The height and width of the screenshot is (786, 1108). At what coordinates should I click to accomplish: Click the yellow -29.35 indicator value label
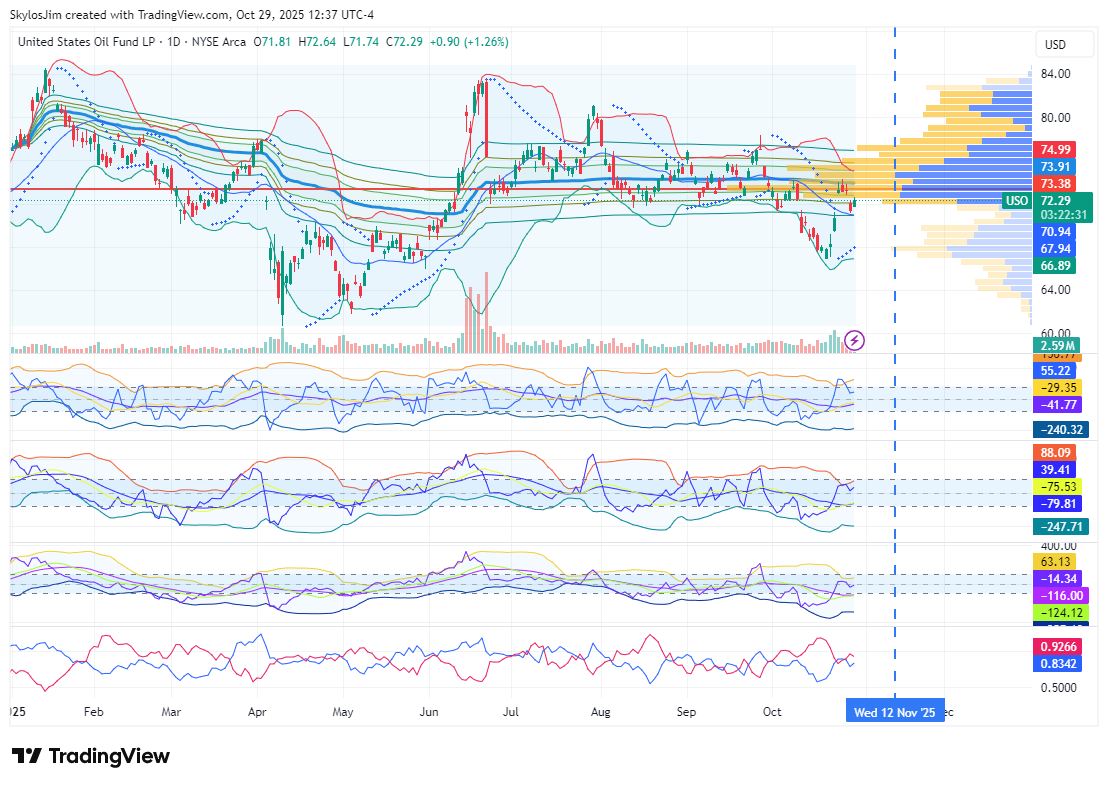1056,387
